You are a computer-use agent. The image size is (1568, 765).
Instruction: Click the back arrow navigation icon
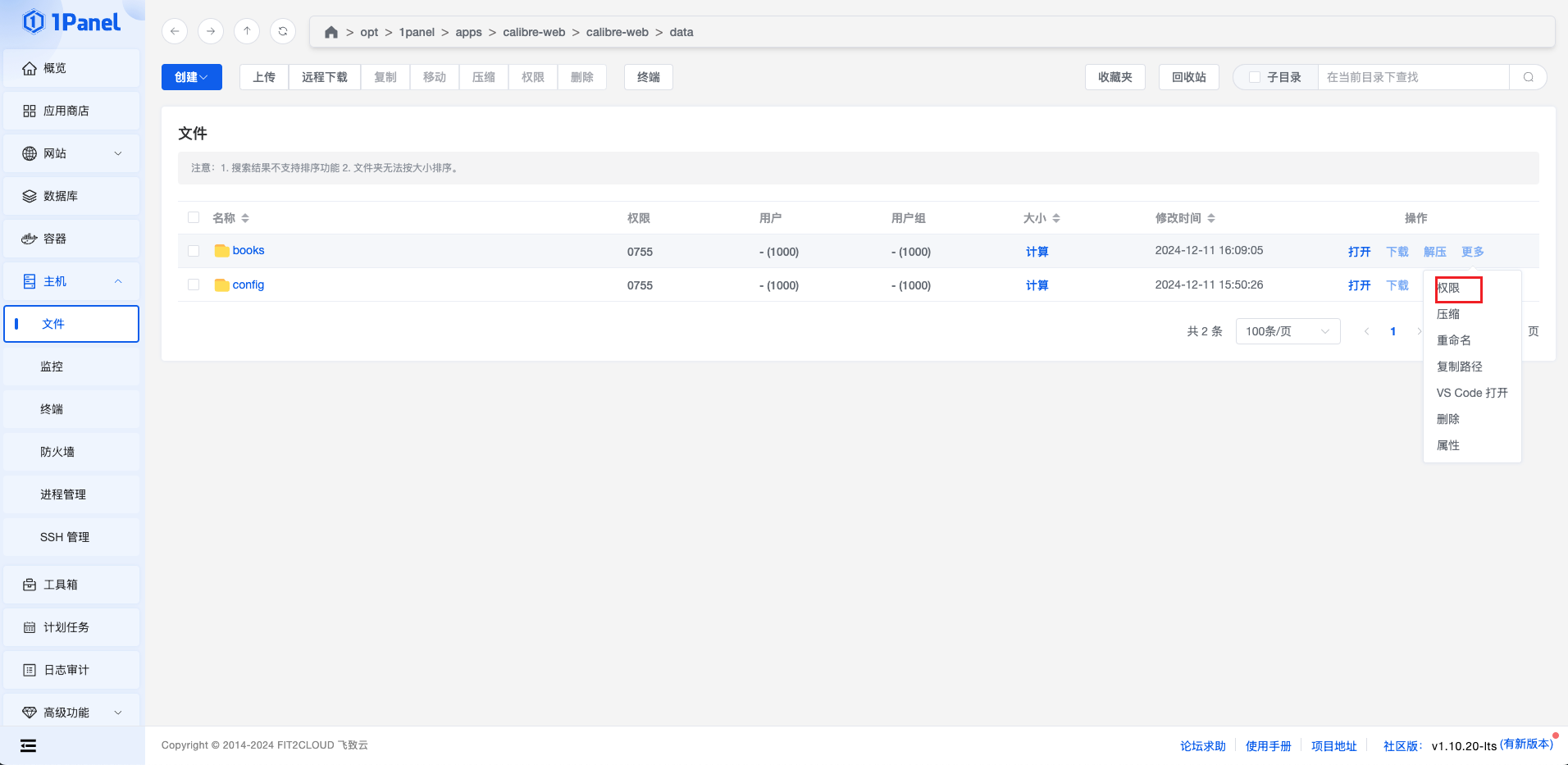coord(175,31)
